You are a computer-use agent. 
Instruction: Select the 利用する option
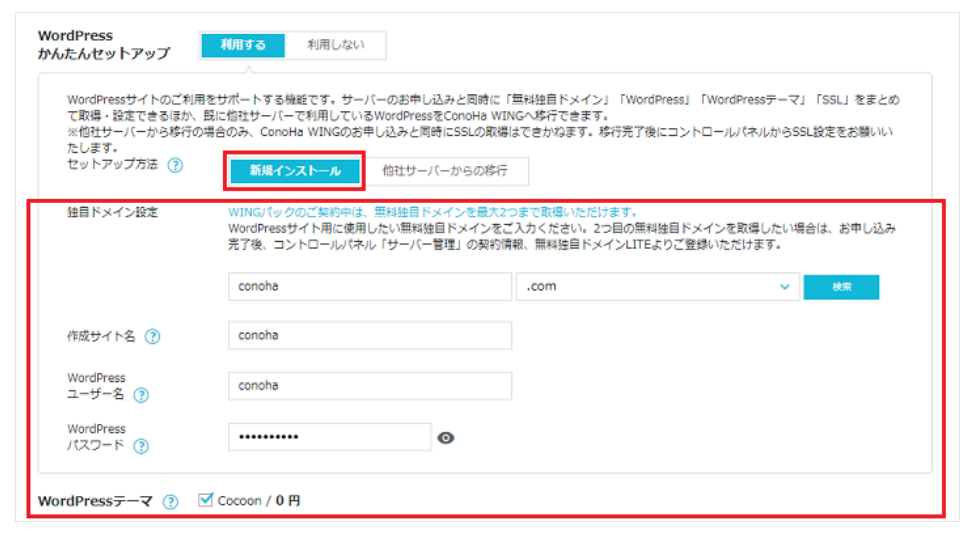[x=243, y=45]
